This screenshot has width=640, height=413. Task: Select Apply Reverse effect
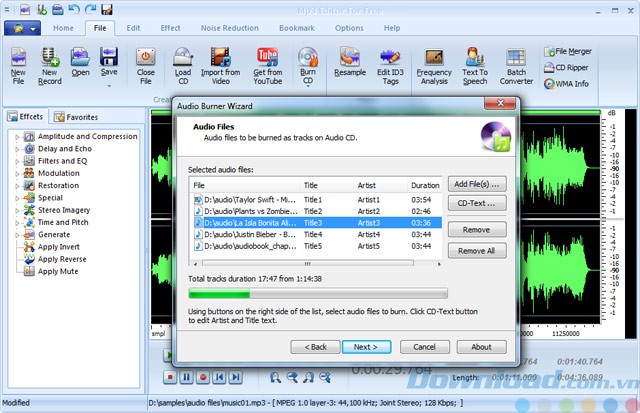62,259
